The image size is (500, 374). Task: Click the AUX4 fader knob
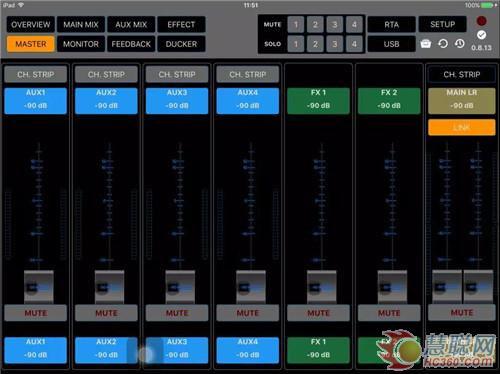(x=251, y=287)
